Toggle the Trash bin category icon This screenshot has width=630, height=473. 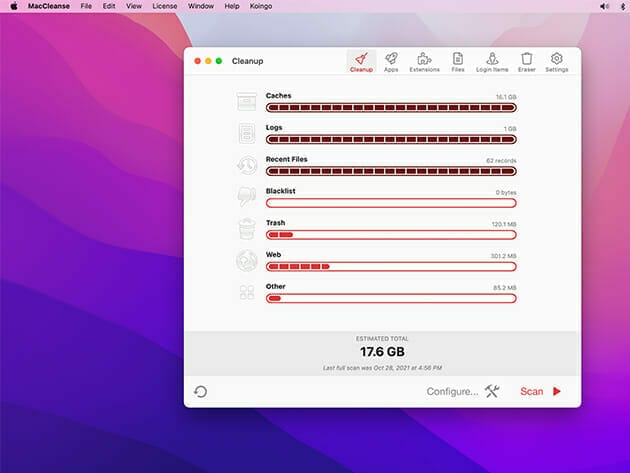[x=247, y=229]
